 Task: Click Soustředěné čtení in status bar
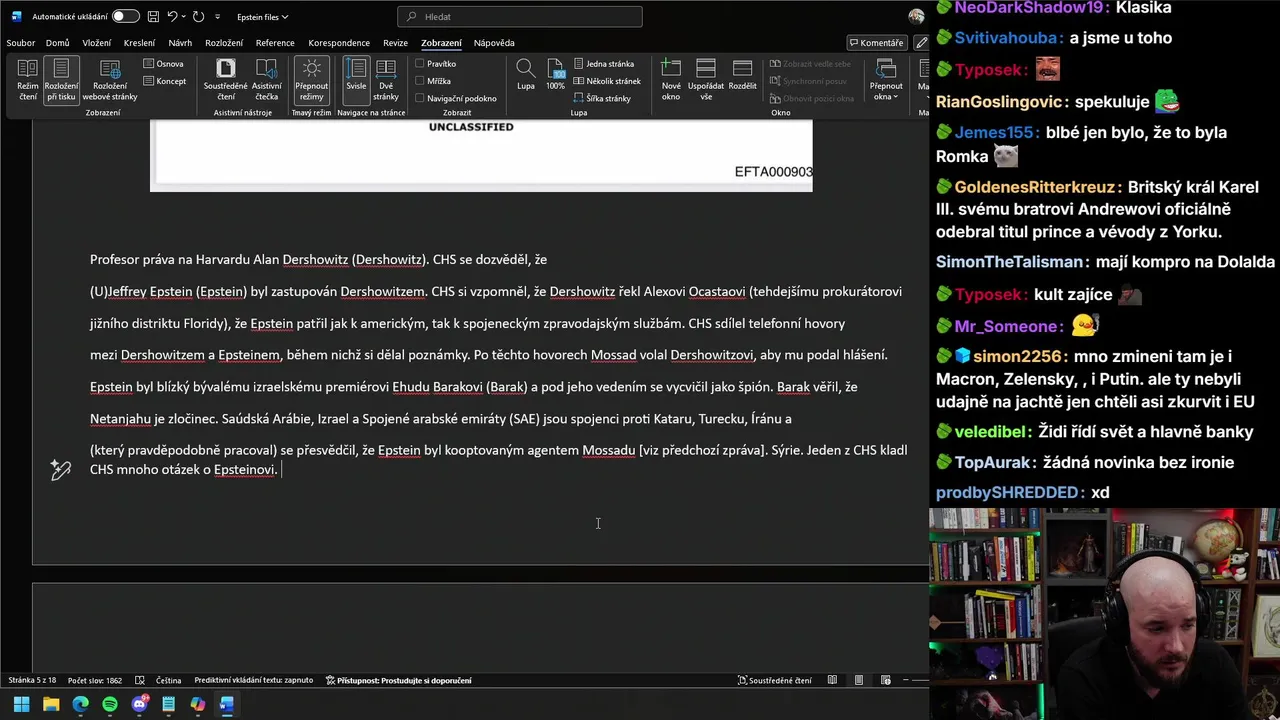click(x=775, y=680)
